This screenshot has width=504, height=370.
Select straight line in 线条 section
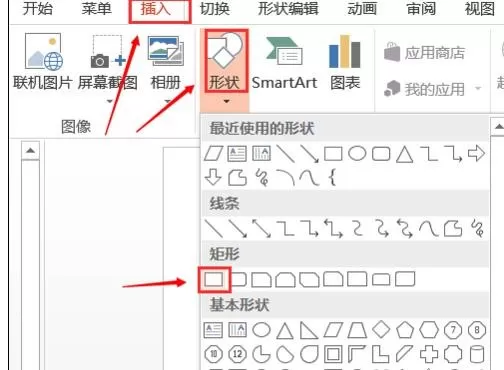(214, 229)
